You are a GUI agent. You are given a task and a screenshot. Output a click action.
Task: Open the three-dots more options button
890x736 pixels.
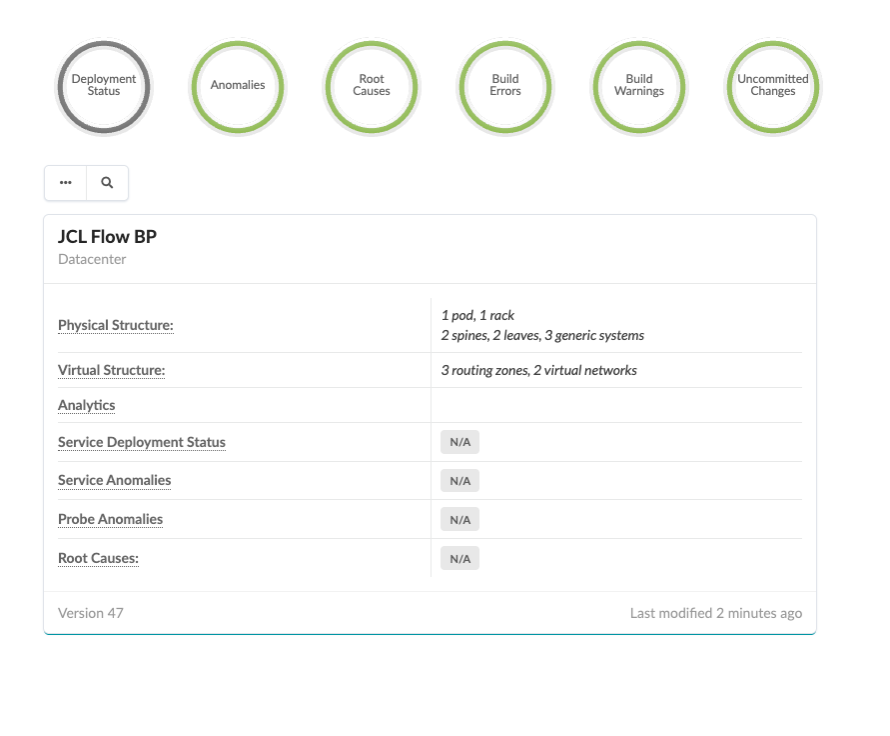(x=66, y=183)
